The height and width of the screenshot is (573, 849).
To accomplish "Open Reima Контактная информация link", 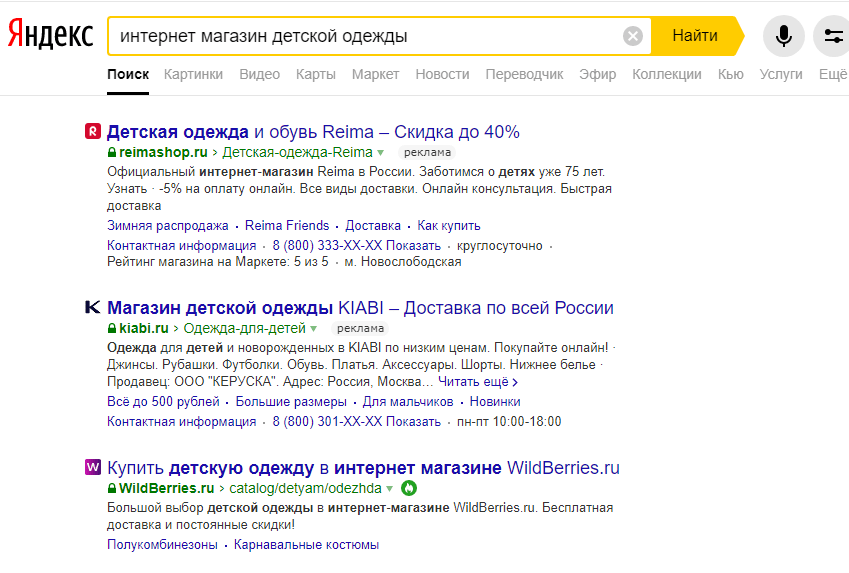I will tap(181, 245).
